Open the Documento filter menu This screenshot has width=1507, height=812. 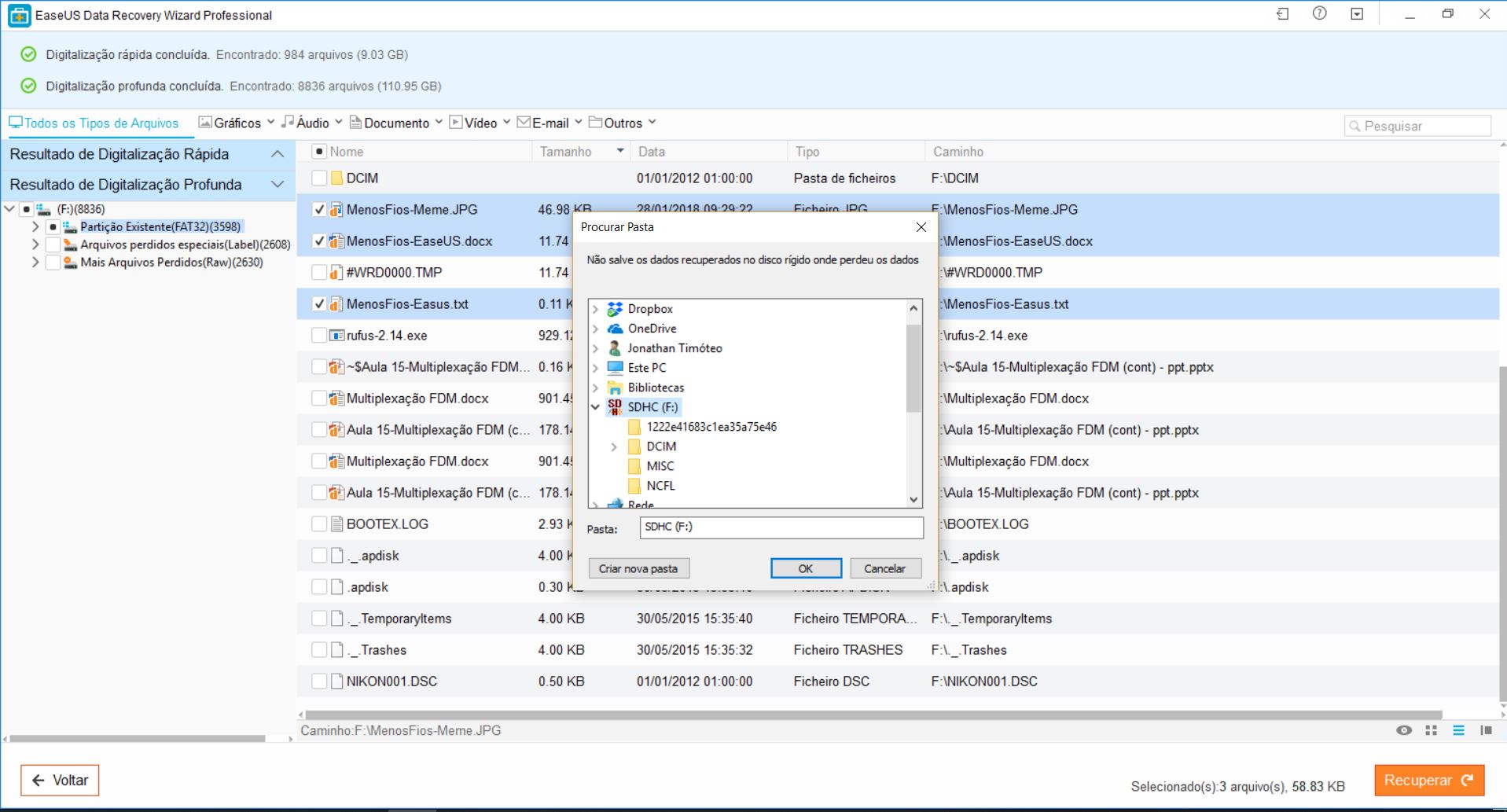click(396, 123)
